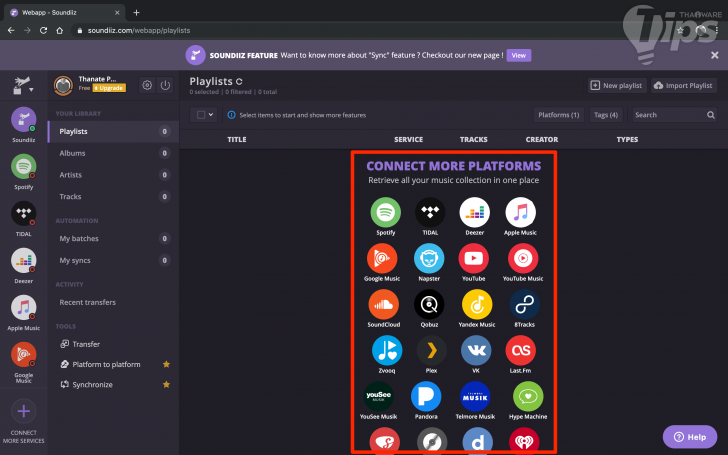Viewport: 728px width, 455px height.
Task: Click the New playlist button
Action: [617, 85]
